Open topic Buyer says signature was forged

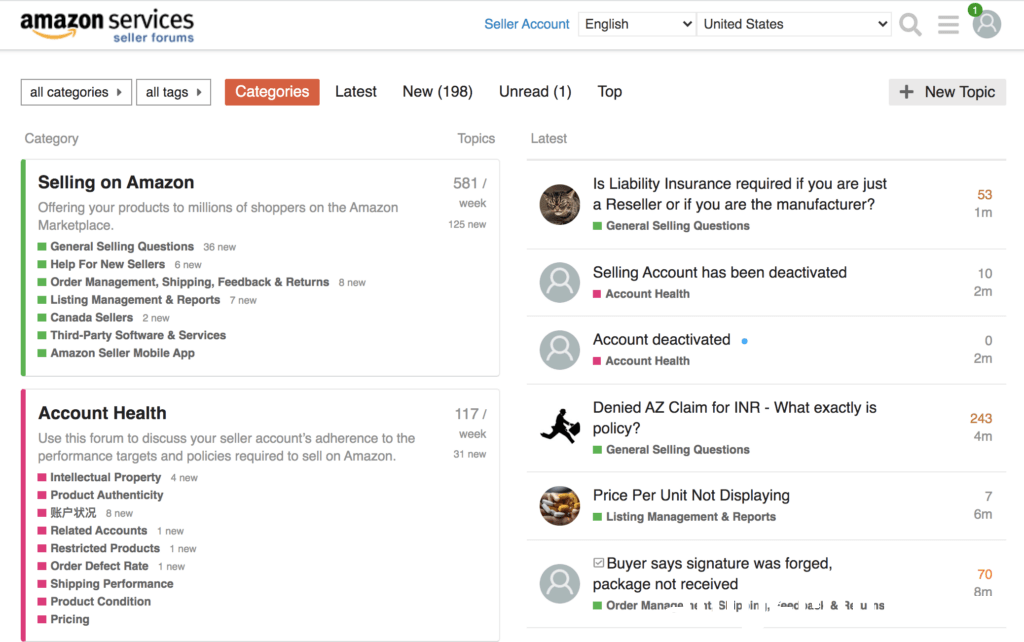click(x=713, y=573)
